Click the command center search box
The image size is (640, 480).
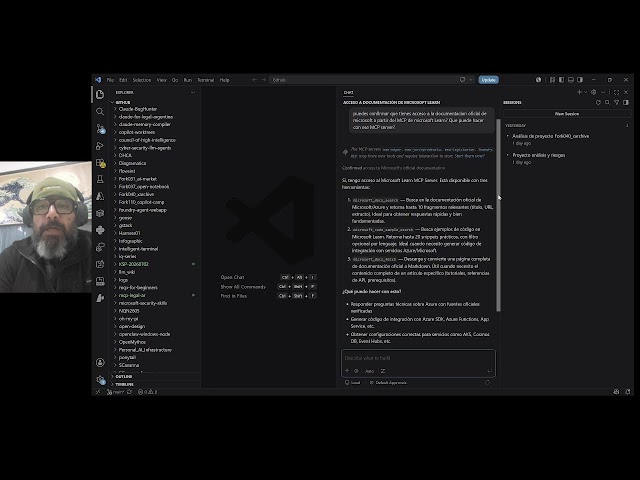pos(363,80)
